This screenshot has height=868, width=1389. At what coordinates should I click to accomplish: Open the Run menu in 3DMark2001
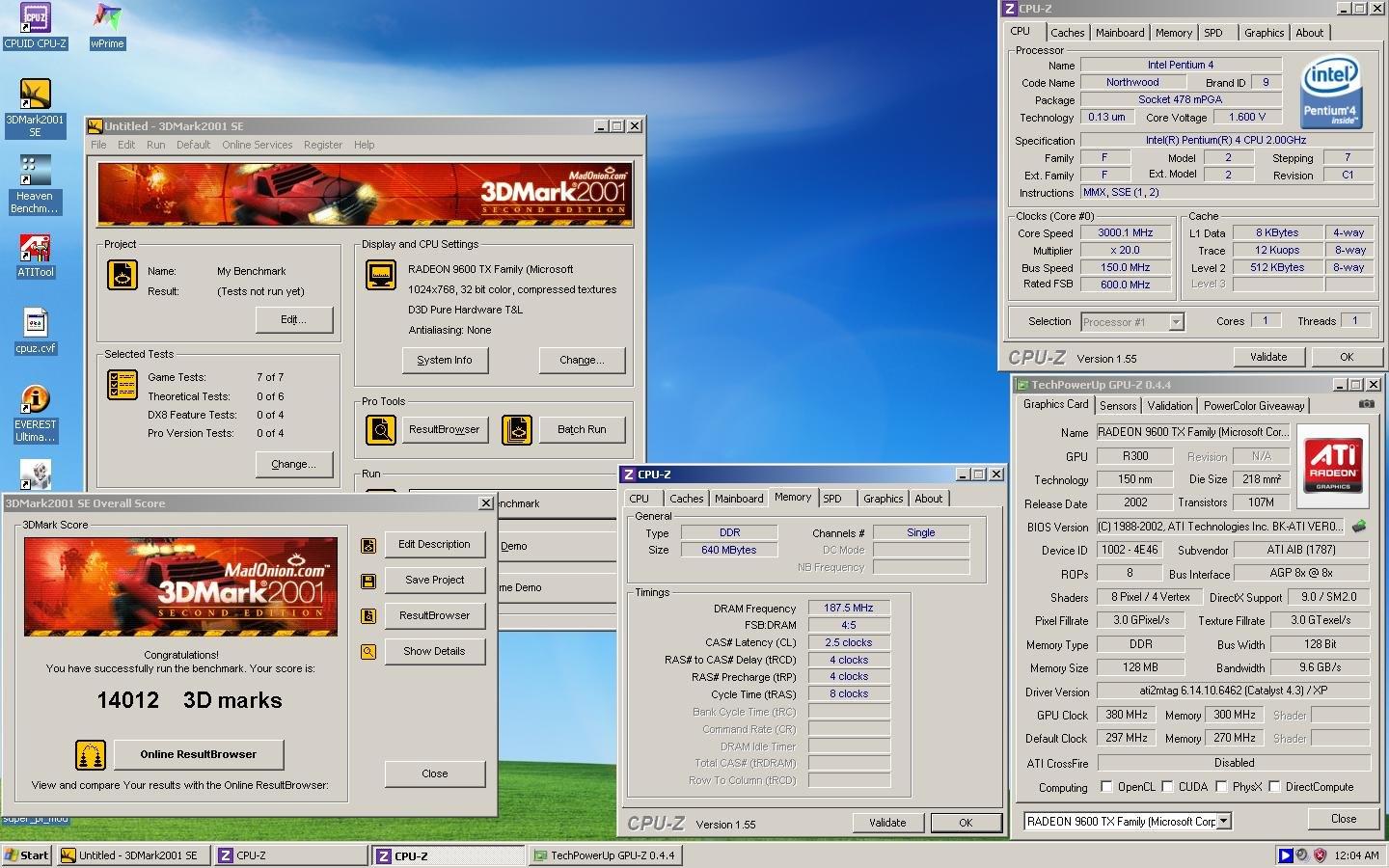[155, 145]
